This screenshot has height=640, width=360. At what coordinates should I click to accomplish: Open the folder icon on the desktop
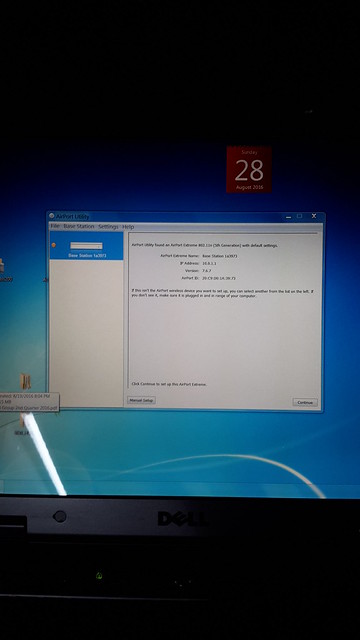pyautogui.click(x=26, y=382)
